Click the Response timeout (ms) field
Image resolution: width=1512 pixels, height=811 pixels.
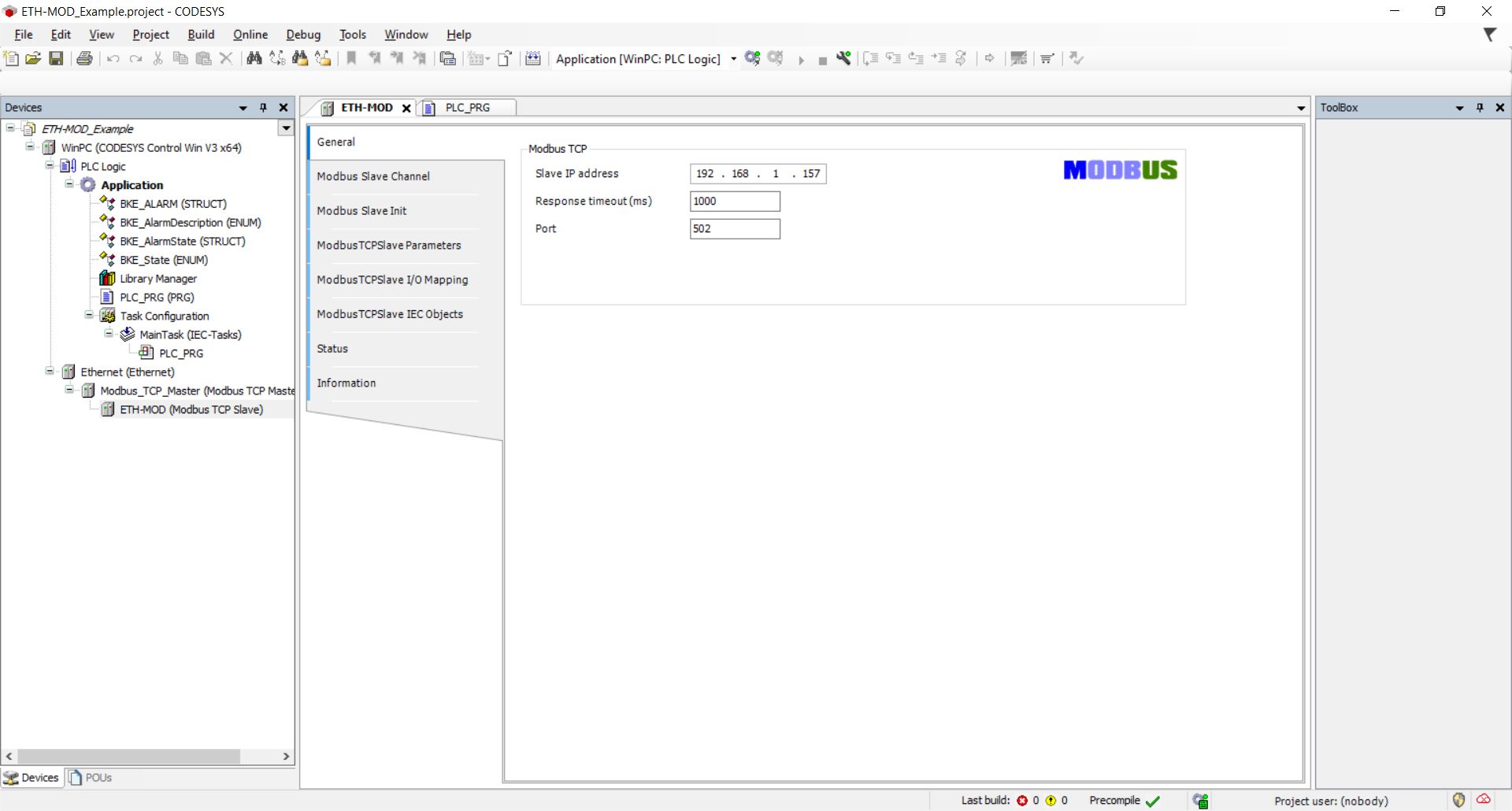735,201
